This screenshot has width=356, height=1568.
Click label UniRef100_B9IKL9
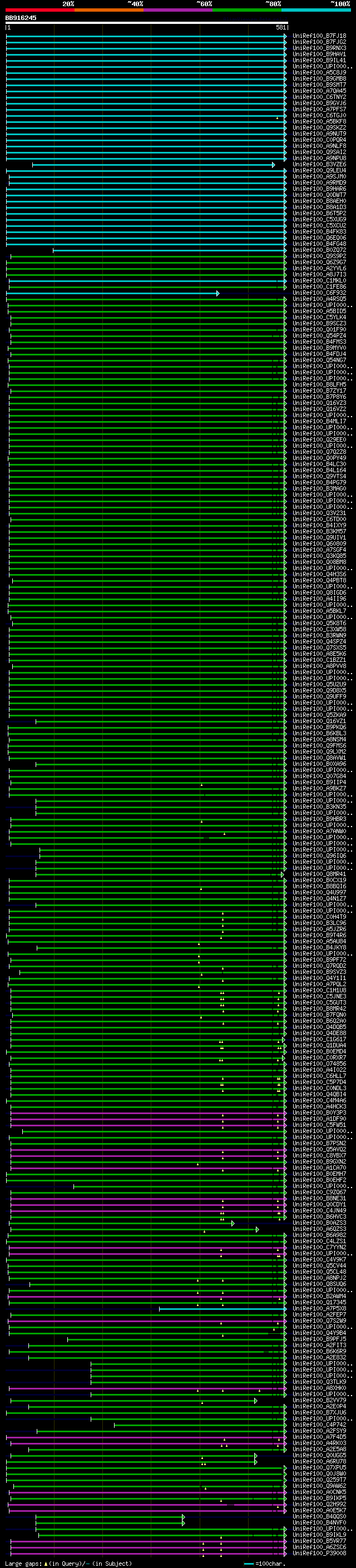pos(319,1535)
